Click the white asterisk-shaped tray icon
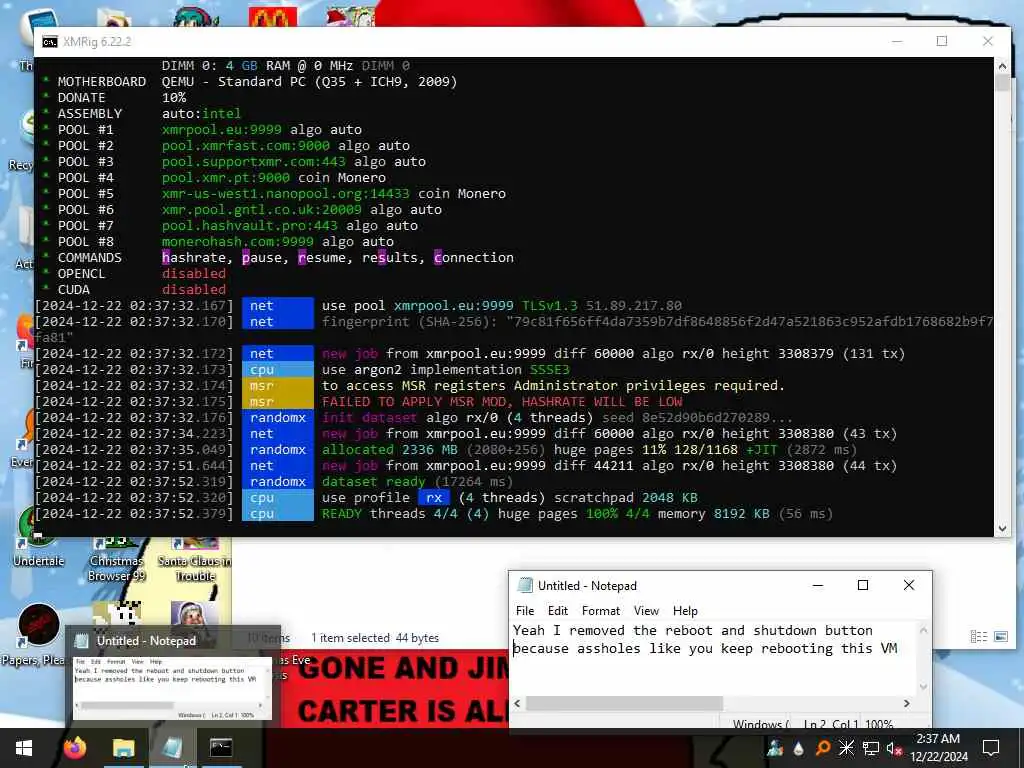This screenshot has height=768, width=1024. [x=846, y=748]
